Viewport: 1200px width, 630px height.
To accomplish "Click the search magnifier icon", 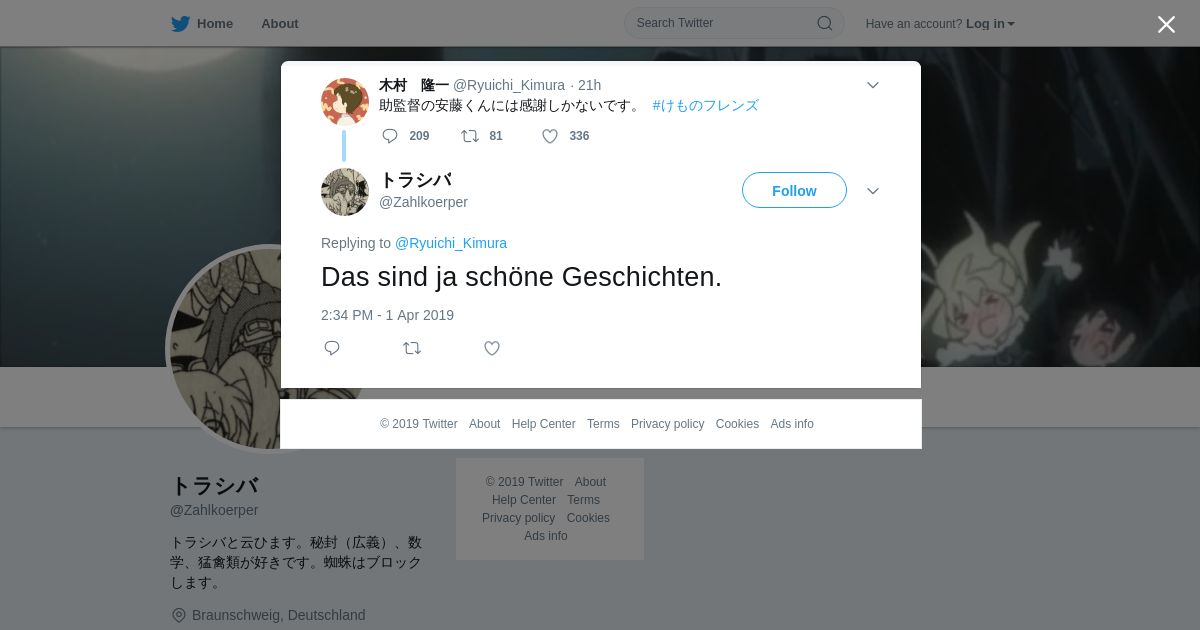I will coord(825,23).
